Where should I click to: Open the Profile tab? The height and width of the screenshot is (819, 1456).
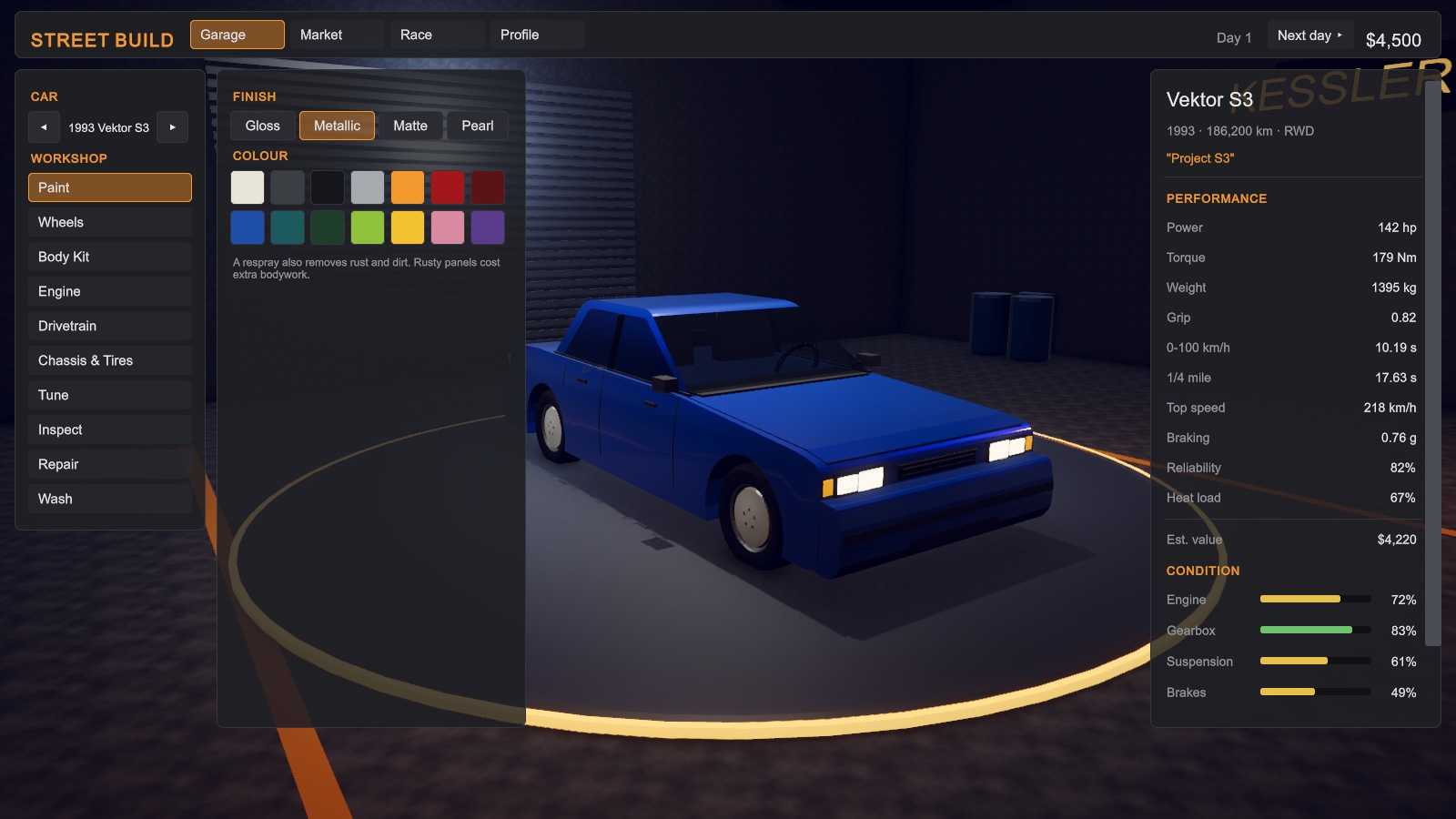coord(537,35)
